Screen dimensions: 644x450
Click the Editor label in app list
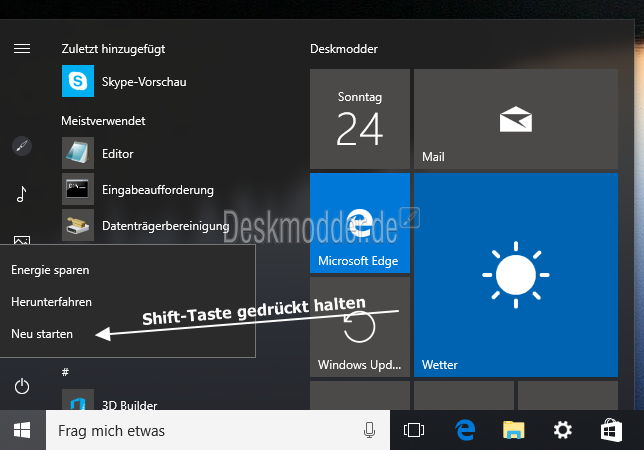click(118, 154)
